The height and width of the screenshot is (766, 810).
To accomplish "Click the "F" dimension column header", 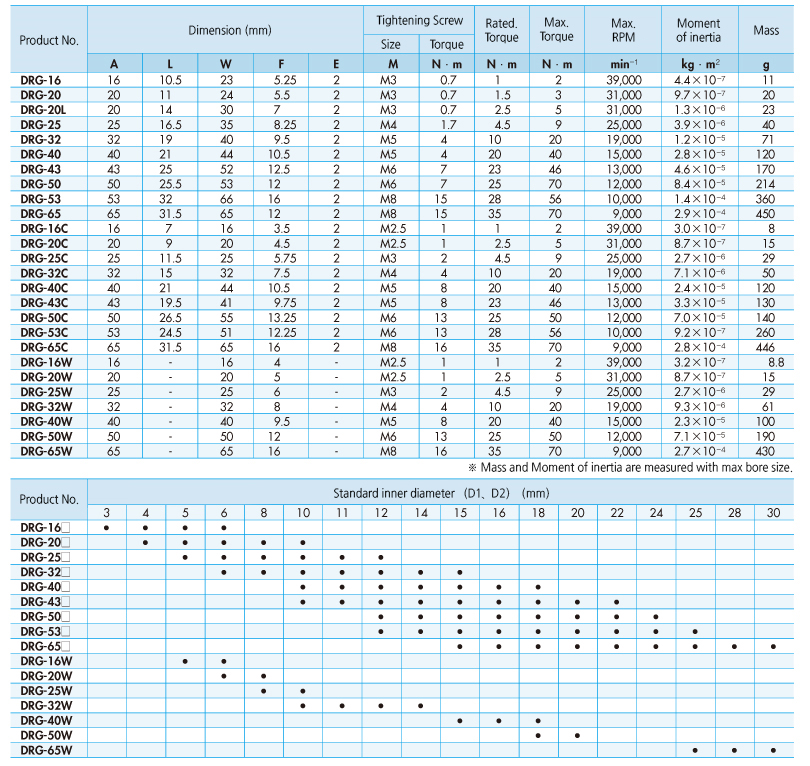I will click(x=281, y=64).
